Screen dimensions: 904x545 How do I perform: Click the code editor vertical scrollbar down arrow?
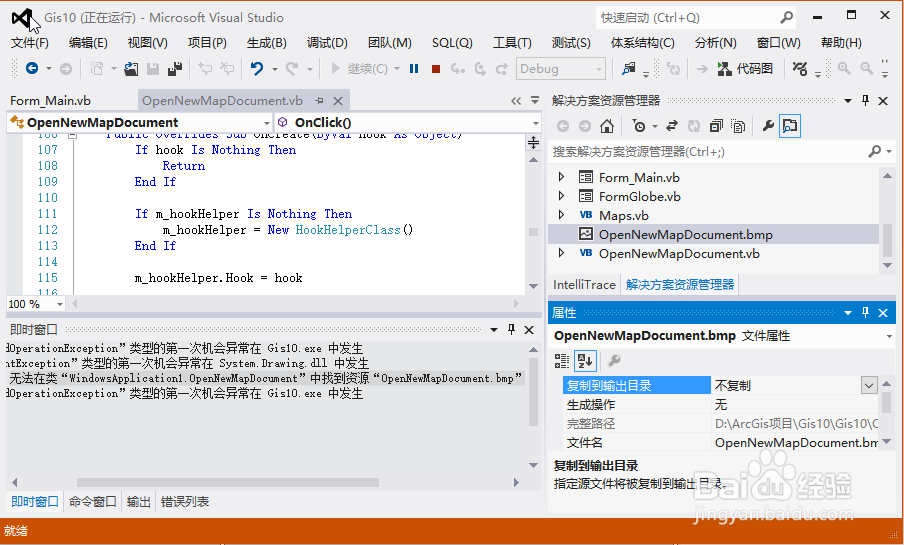pos(533,286)
